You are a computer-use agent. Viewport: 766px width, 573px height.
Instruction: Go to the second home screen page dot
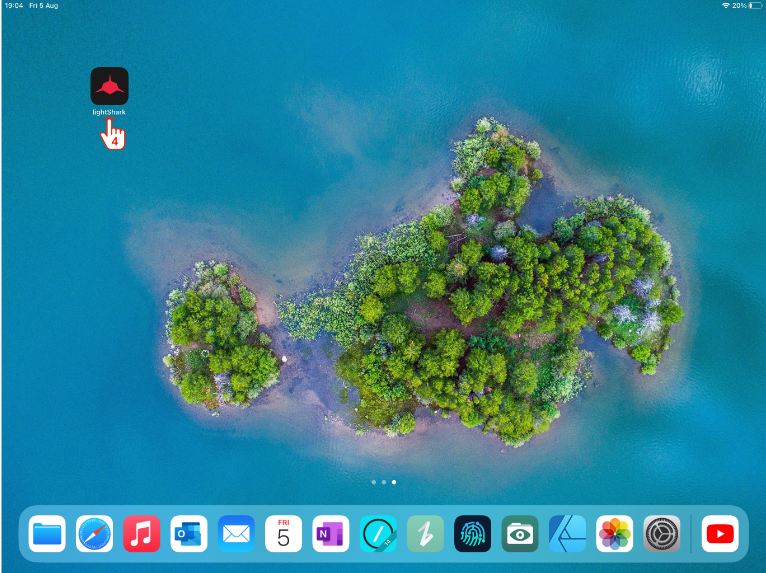pyautogui.click(x=384, y=482)
